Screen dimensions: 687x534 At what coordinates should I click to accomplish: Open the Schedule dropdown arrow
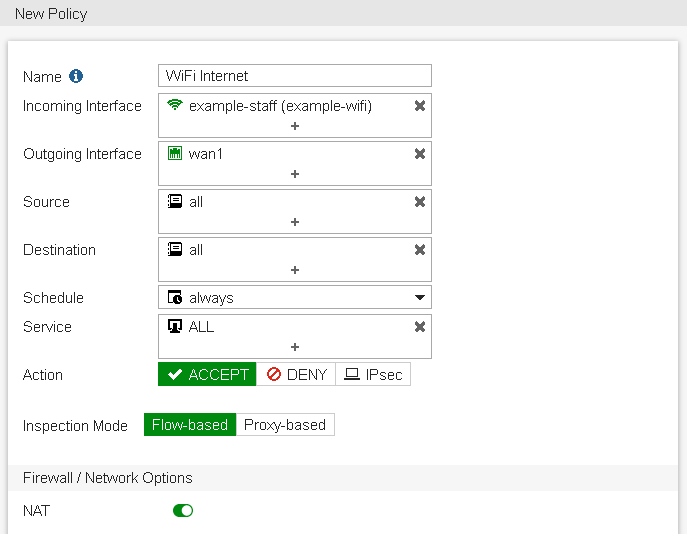[x=420, y=297]
